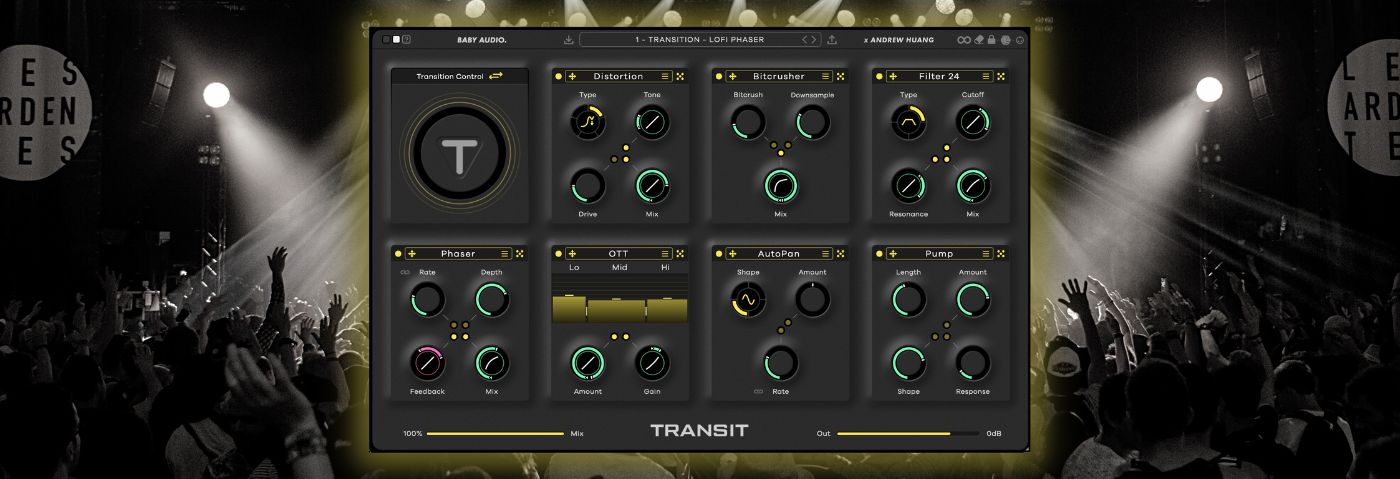Click the Distortion Drive knob
The height and width of the screenshot is (479, 1400).
click(588, 185)
